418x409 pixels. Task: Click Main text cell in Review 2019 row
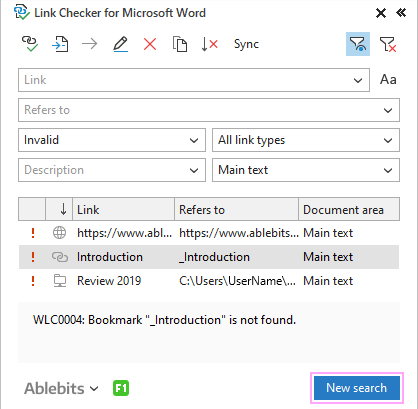pos(328,281)
